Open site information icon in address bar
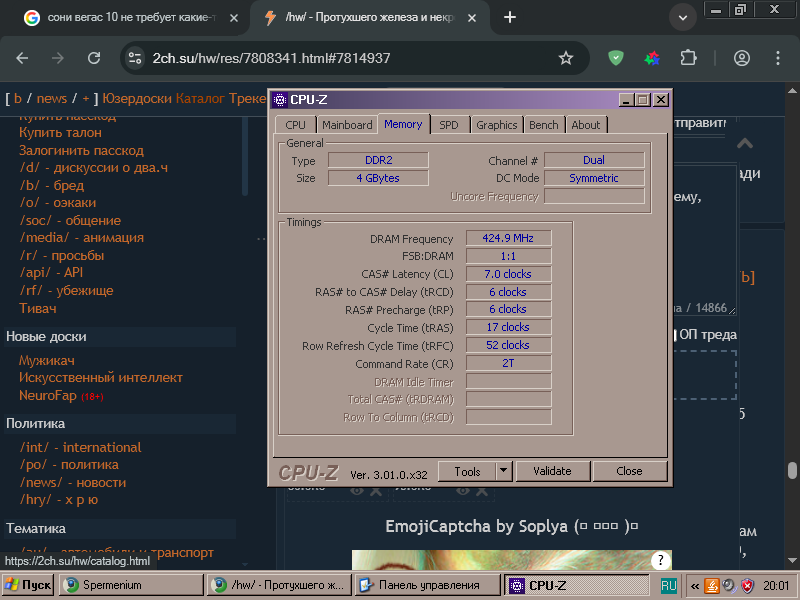The image size is (800, 600). click(135, 58)
